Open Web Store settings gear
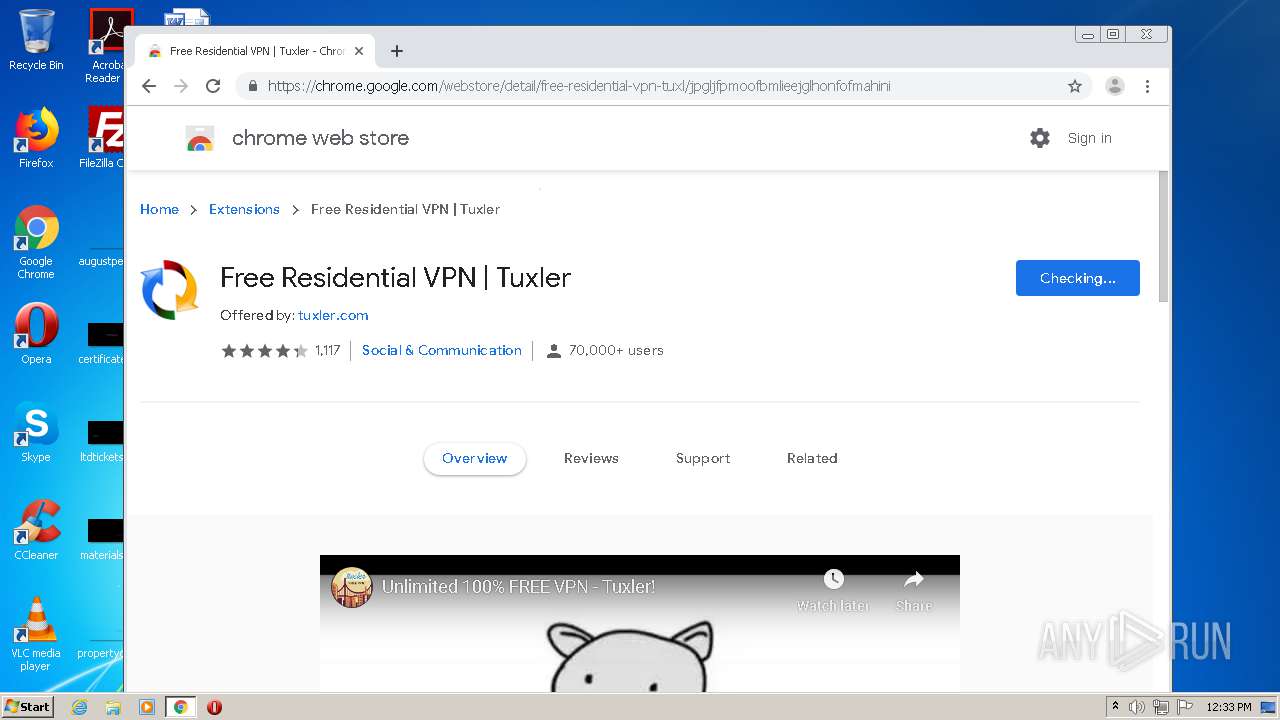Image resolution: width=1280 pixels, height=720 pixels. coord(1040,138)
